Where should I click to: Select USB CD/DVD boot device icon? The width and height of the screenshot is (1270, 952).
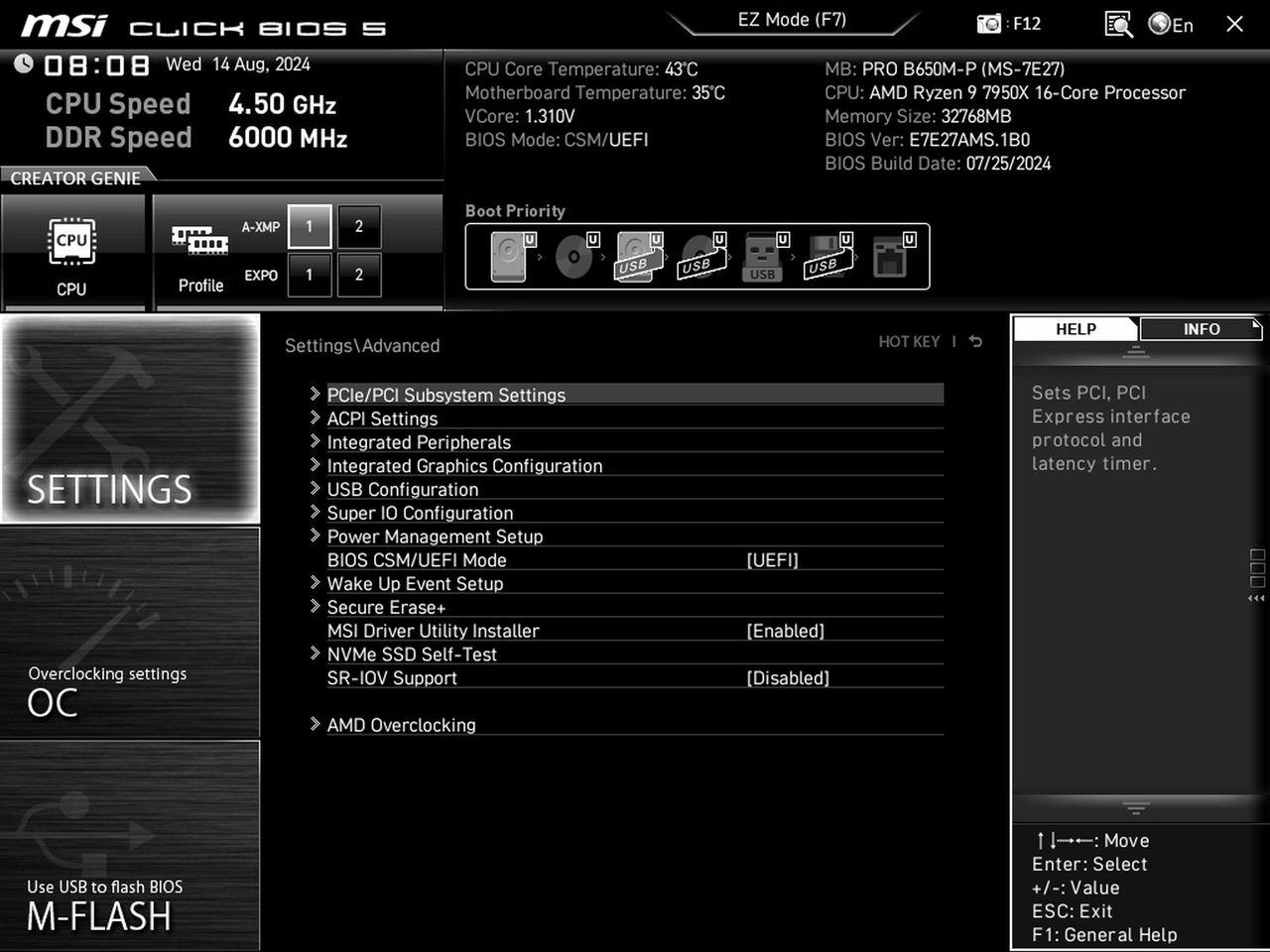click(x=701, y=257)
